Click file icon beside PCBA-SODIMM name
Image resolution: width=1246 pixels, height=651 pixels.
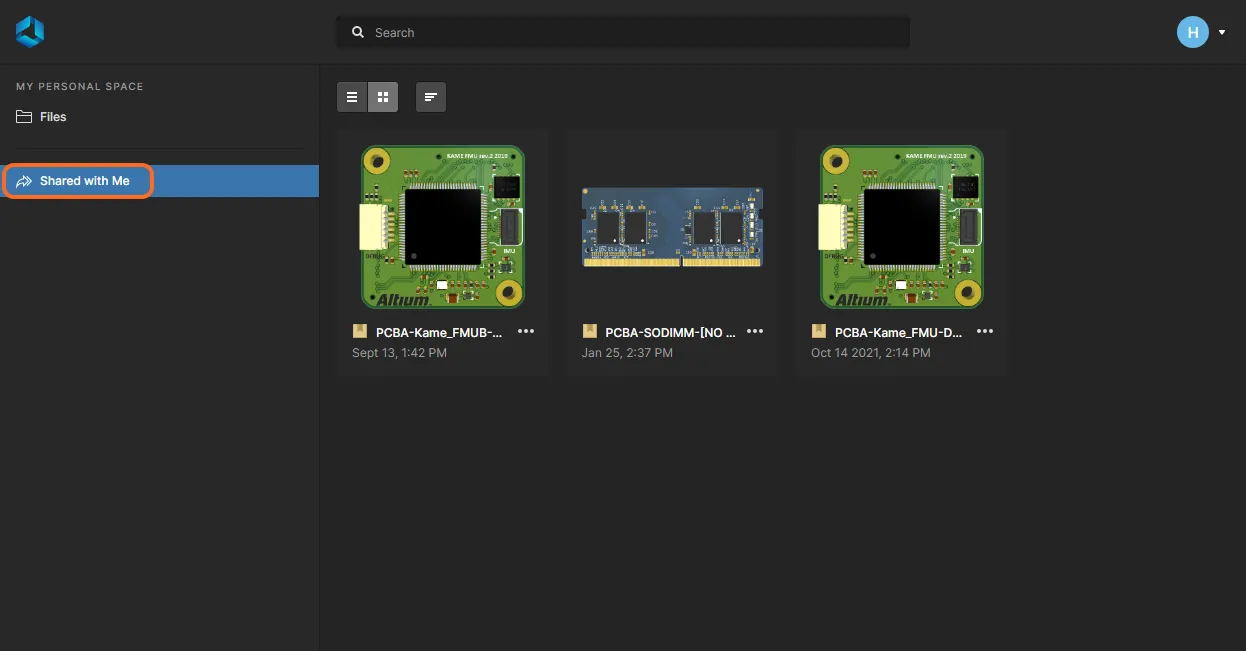[590, 331]
